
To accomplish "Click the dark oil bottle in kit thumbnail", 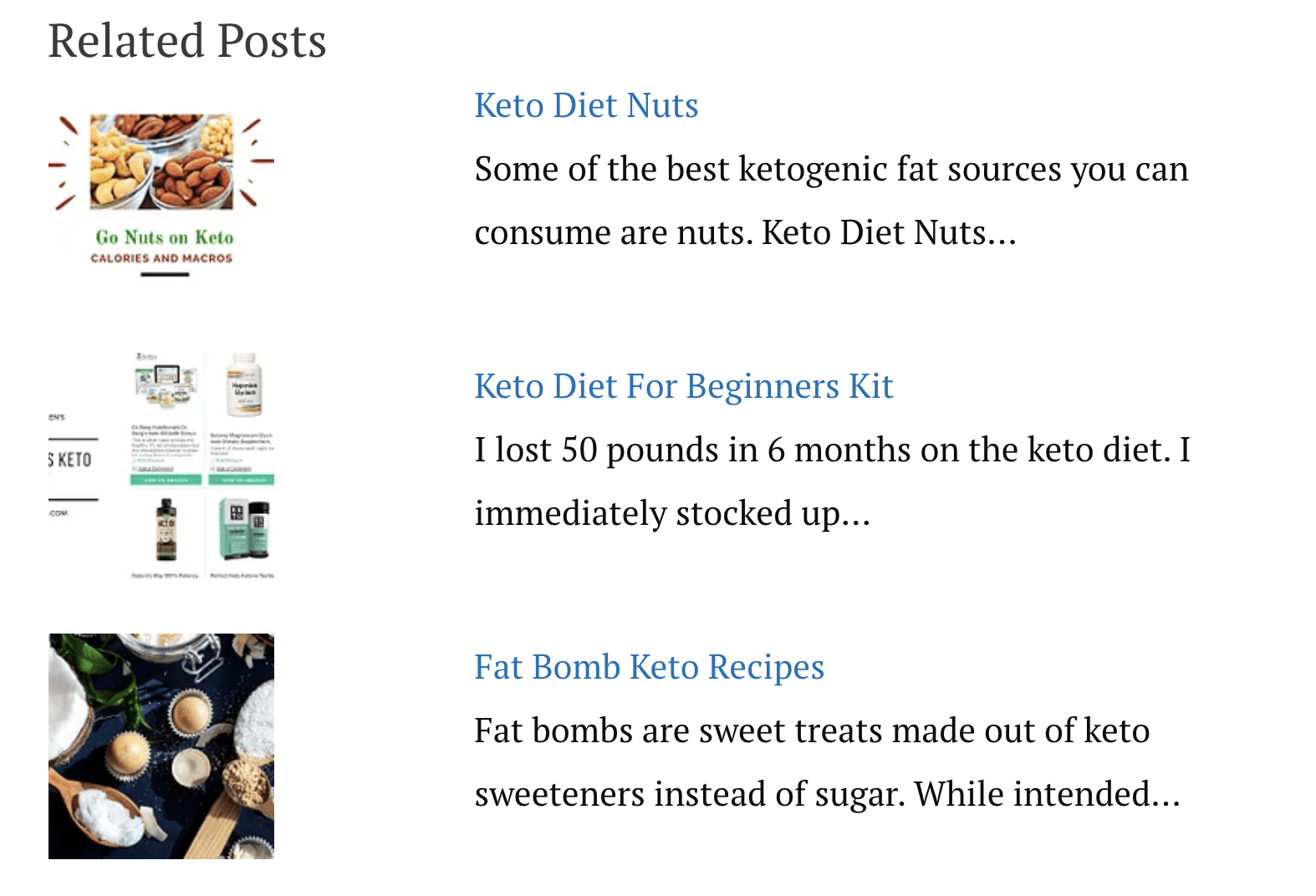I will click(x=166, y=530).
